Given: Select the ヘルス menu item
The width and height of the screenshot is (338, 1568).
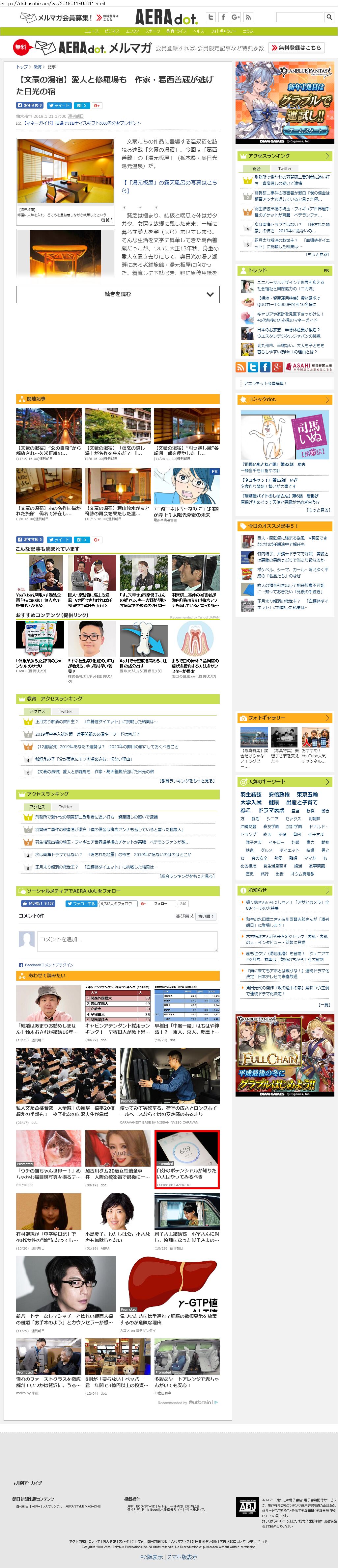Looking at the screenshot, I should (199, 31).
